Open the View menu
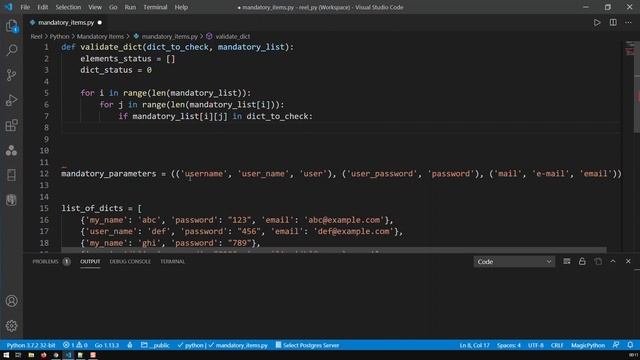The height and width of the screenshot is (360, 640). coord(95,7)
